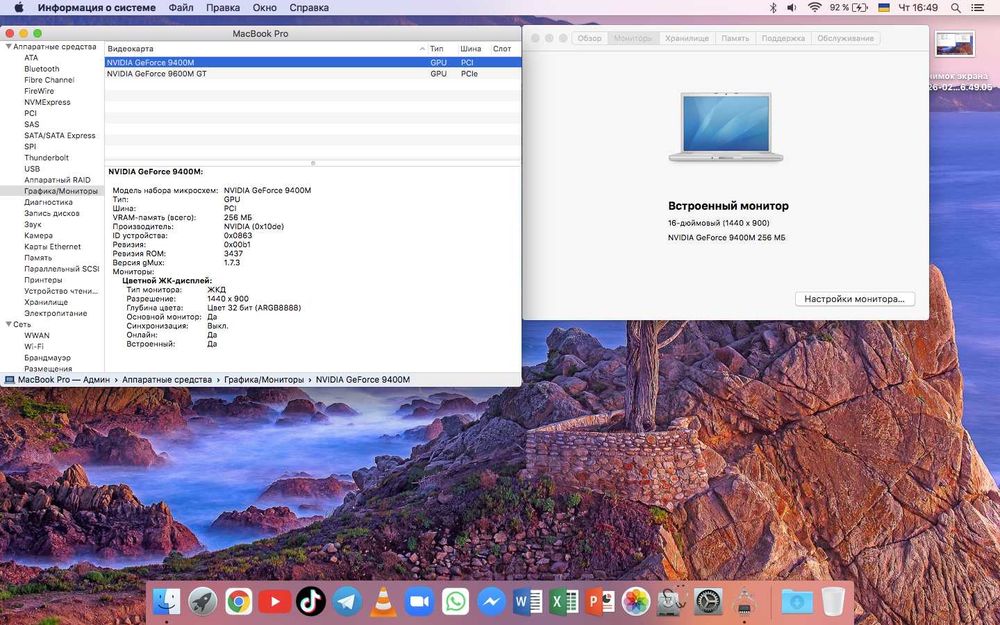Open Google Chrome from the dock
1000x625 pixels.
[239, 601]
